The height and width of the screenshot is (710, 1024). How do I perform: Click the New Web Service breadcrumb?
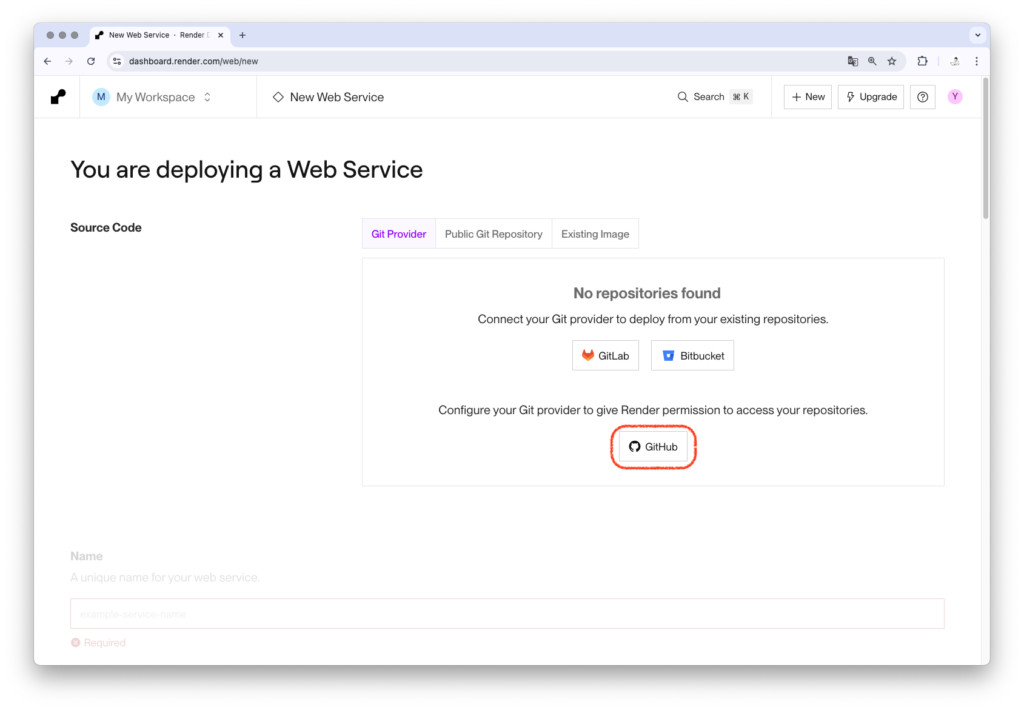[x=328, y=97]
